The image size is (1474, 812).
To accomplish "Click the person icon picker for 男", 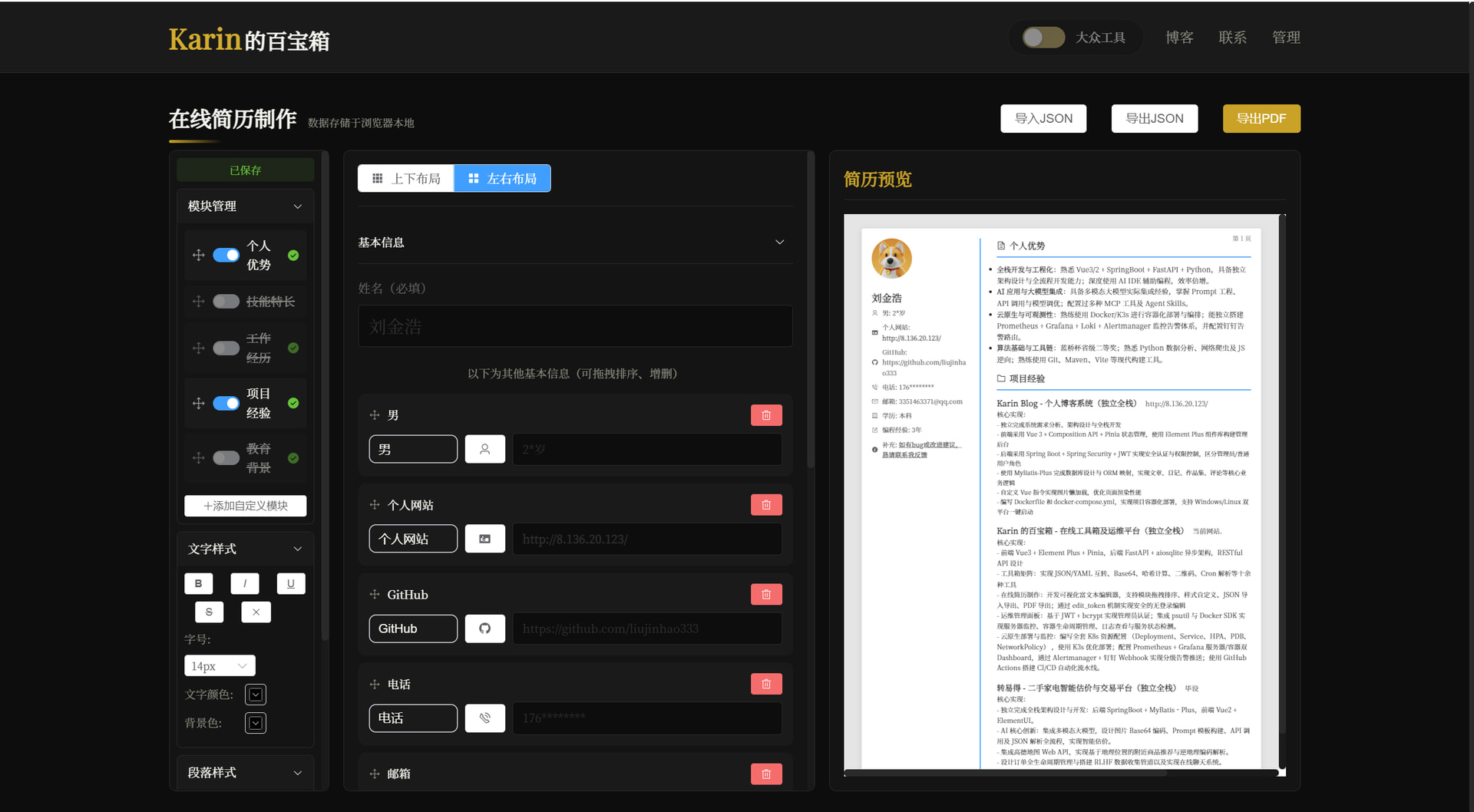I will pos(484,449).
